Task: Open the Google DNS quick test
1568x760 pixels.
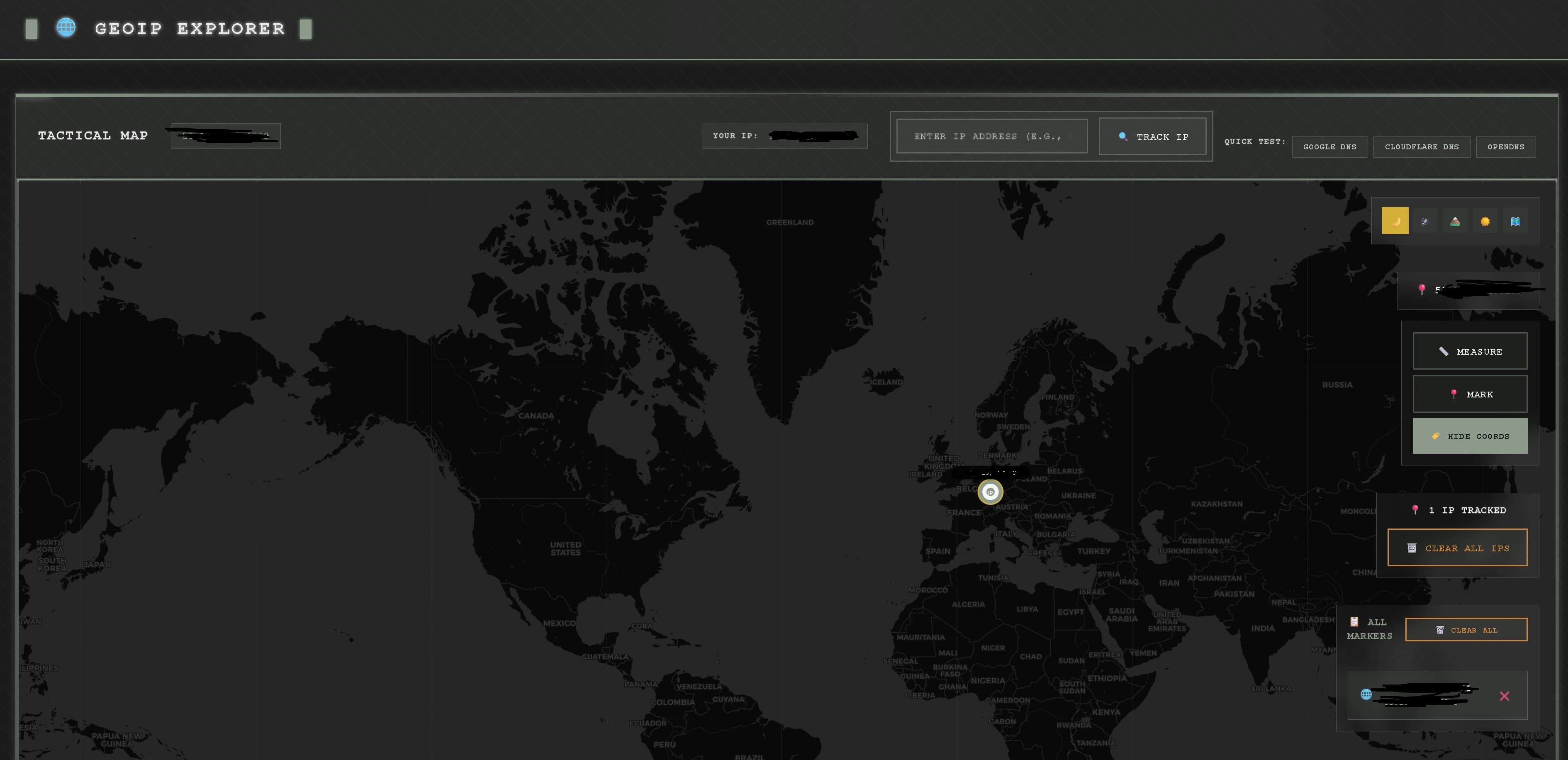Action: (1329, 147)
